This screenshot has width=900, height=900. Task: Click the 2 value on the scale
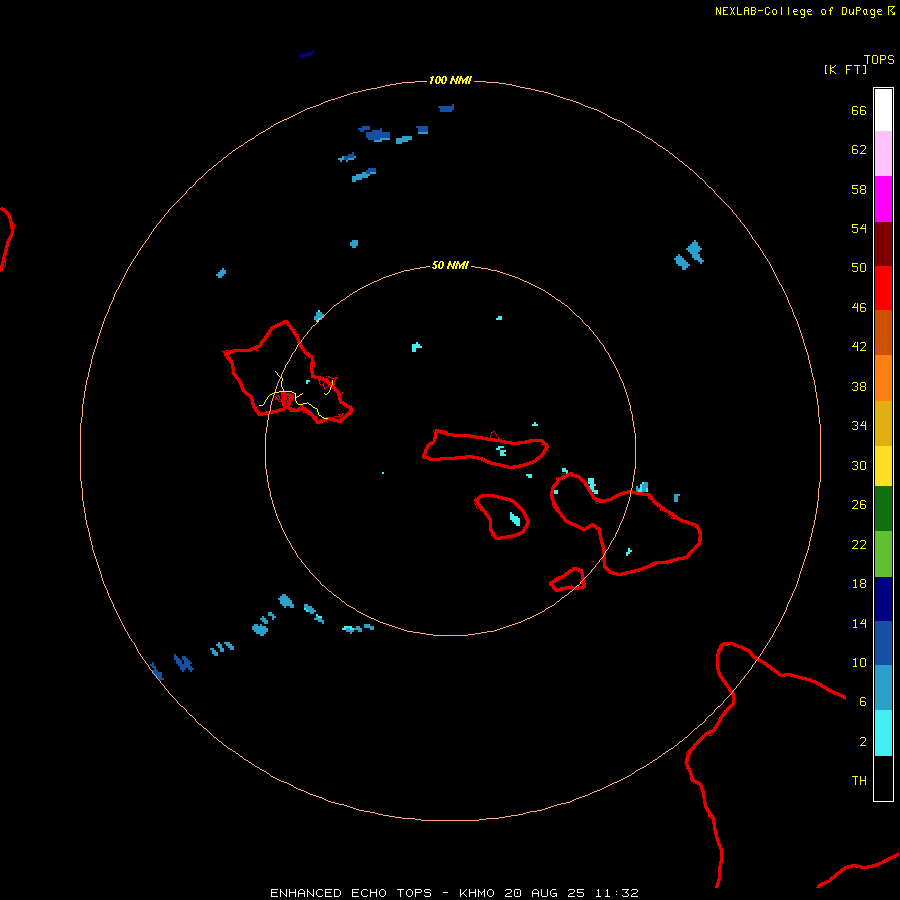point(863,742)
